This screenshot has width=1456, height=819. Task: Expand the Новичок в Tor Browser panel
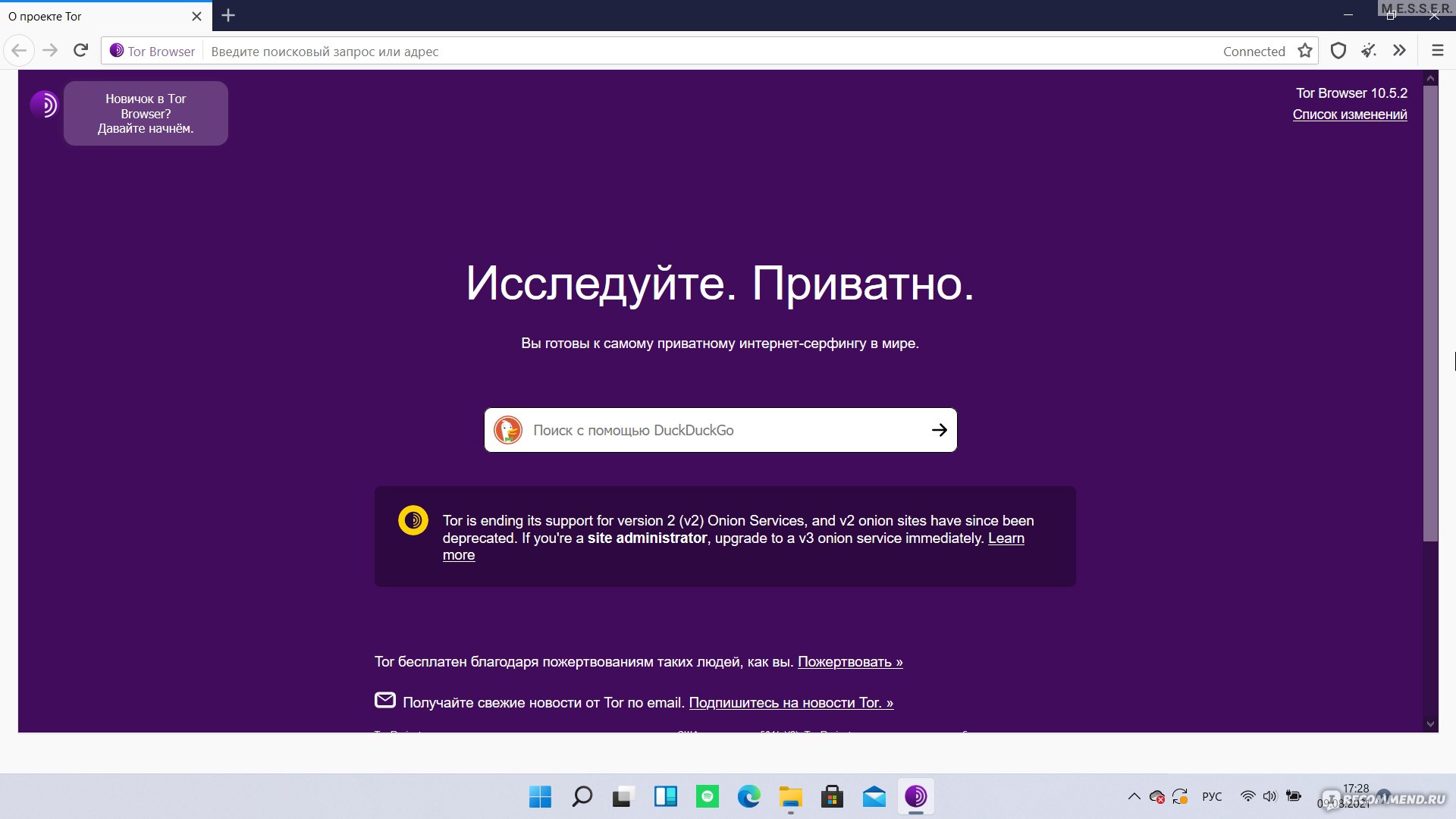(x=147, y=112)
